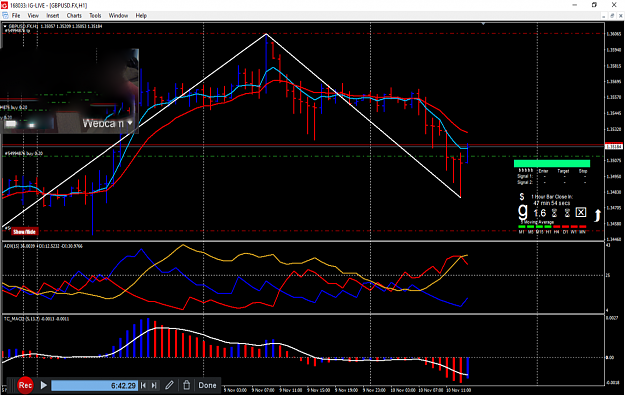Click the '1 Hour Bar Close In' countdown text
Image resolution: width=625 pixels, height=395 pixels.
point(552,197)
